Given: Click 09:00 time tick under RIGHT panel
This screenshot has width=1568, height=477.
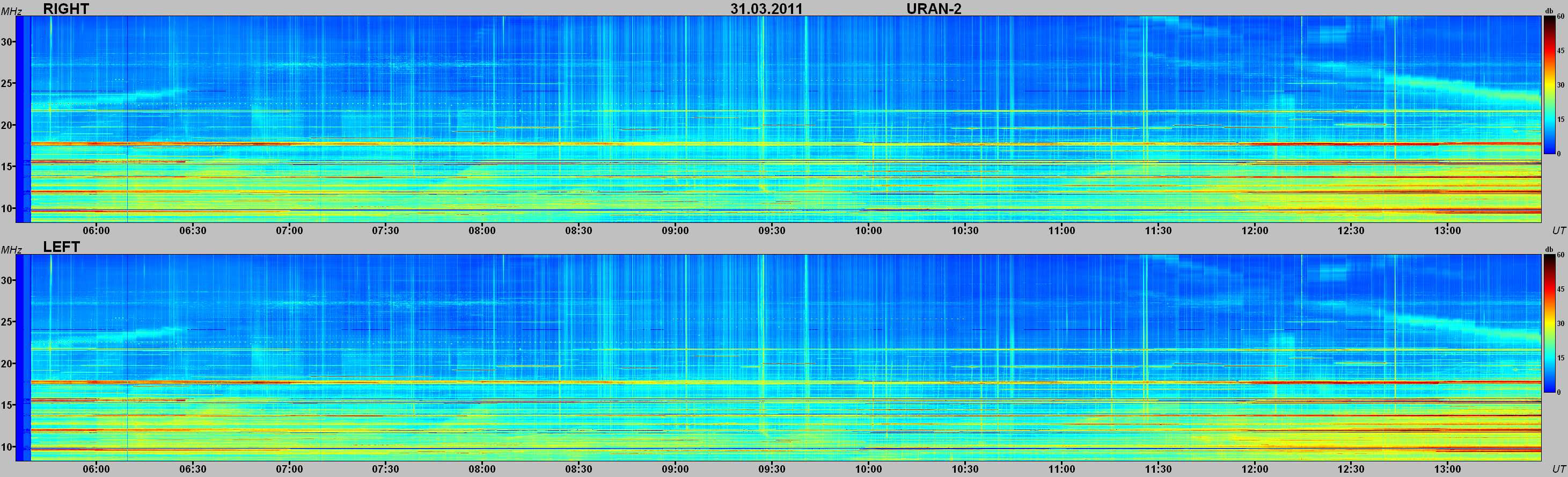Looking at the screenshot, I should [x=675, y=230].
